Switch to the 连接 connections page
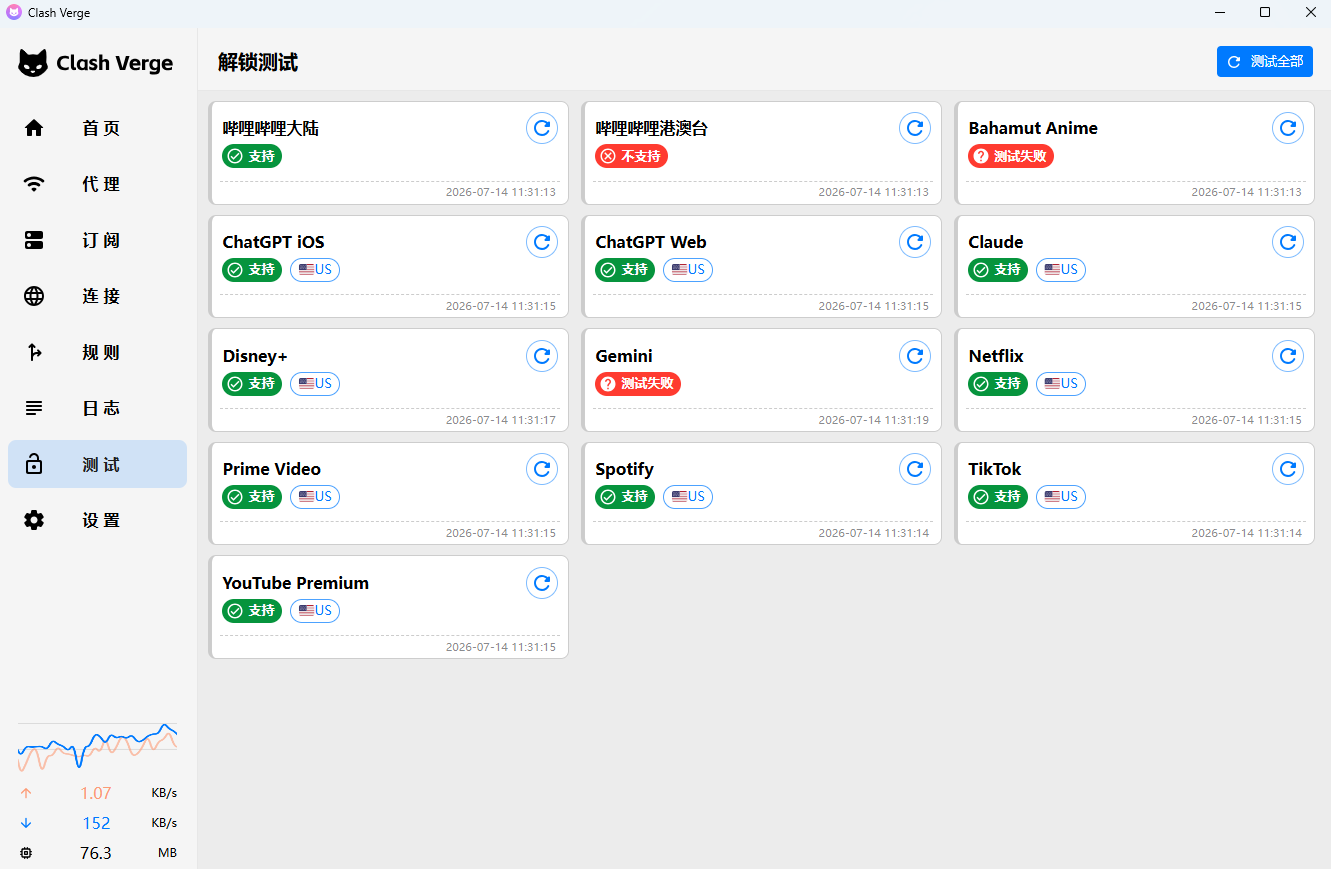The height and width of the screenshot is (869, 1331). [97, 296]
